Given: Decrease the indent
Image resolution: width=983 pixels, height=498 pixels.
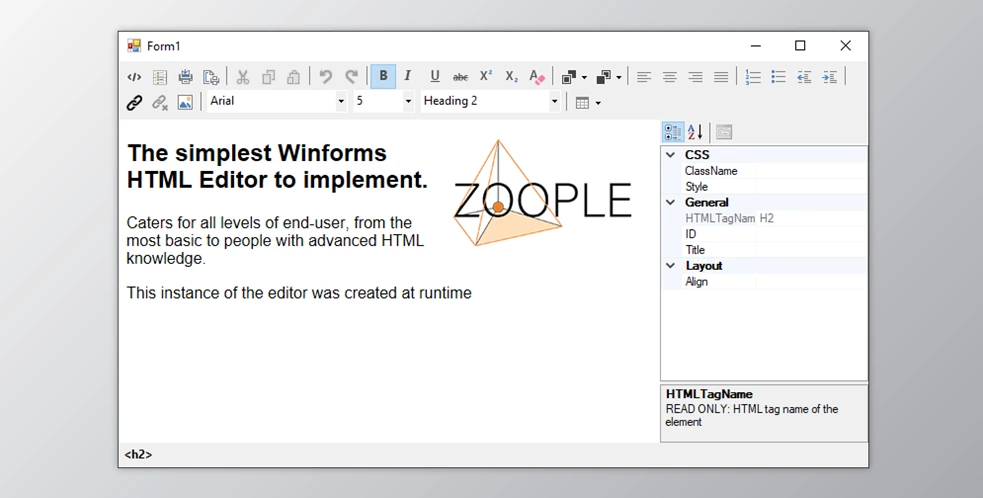Looking at the screenshot, I should point(804,77).
